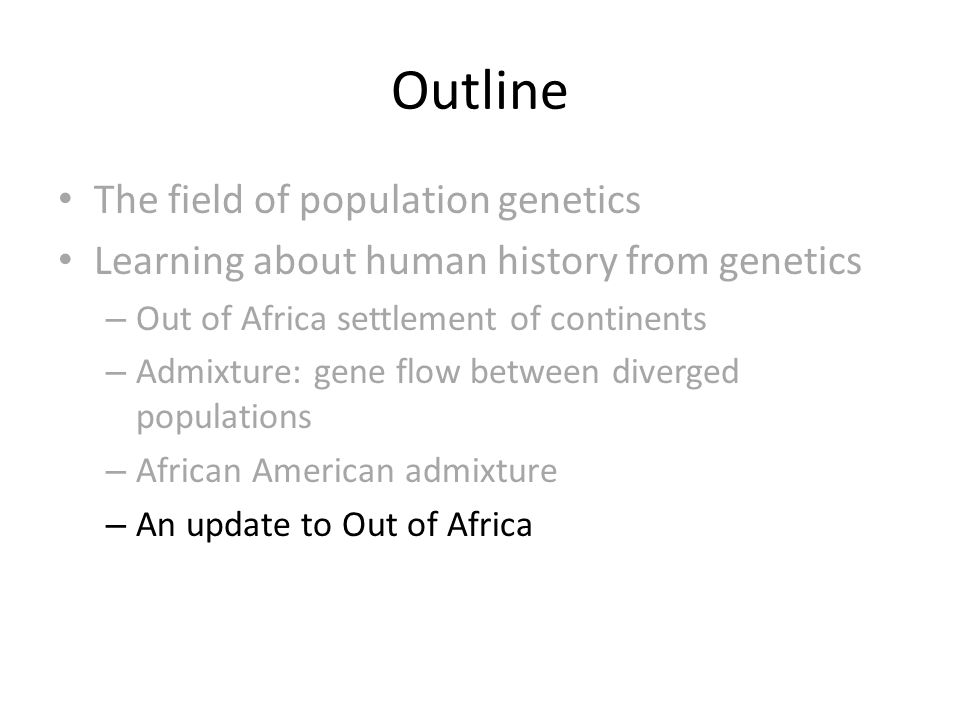Click the word "Learning" in the second bullet
Viewport: 960px width, 720px height.
tap(169, 262)
